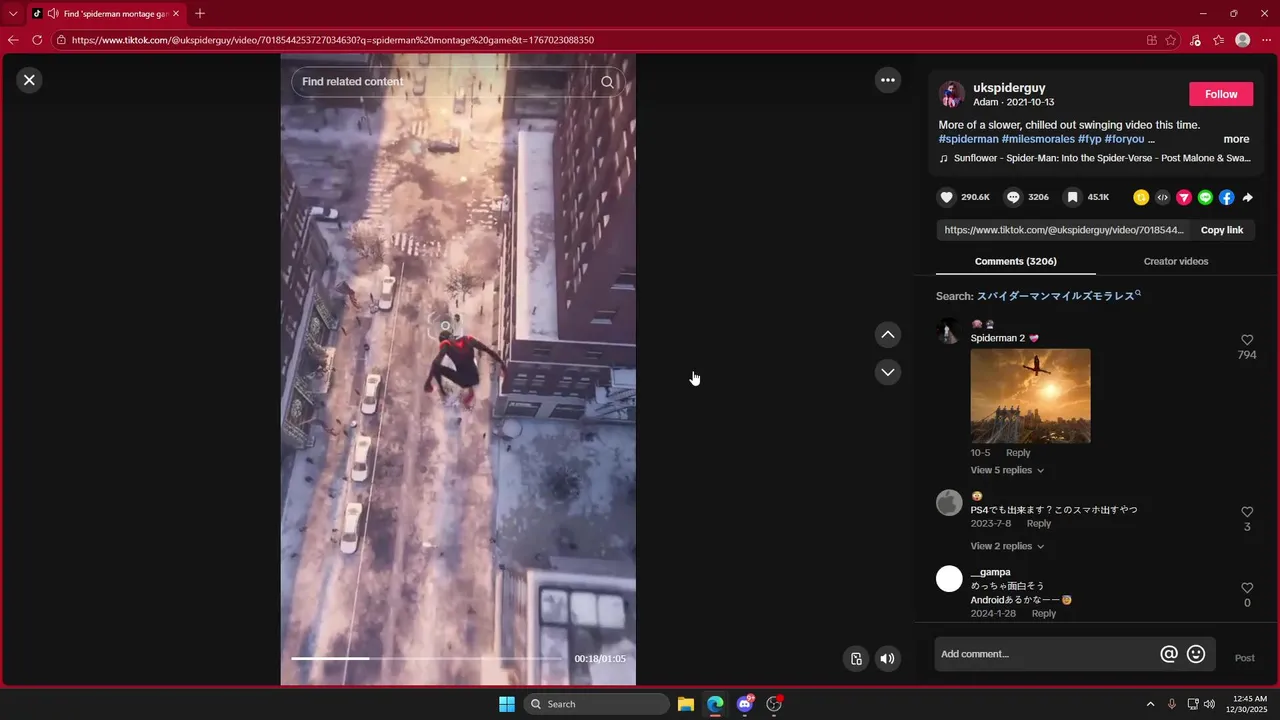Screen dimensions: 1280x720
Task: Open the sunset image in Spiderman 2 comment
Action: pos(1030,396)
